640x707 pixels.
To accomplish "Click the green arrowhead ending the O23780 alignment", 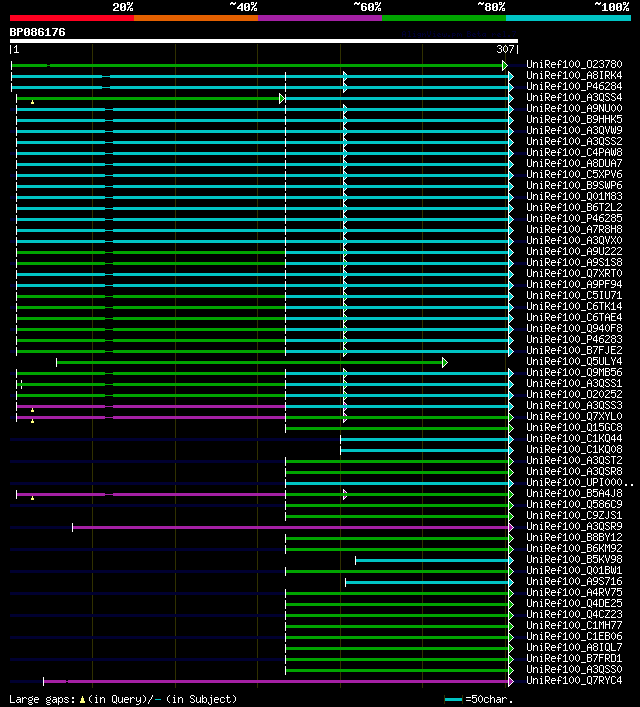I will pos(505,65).
